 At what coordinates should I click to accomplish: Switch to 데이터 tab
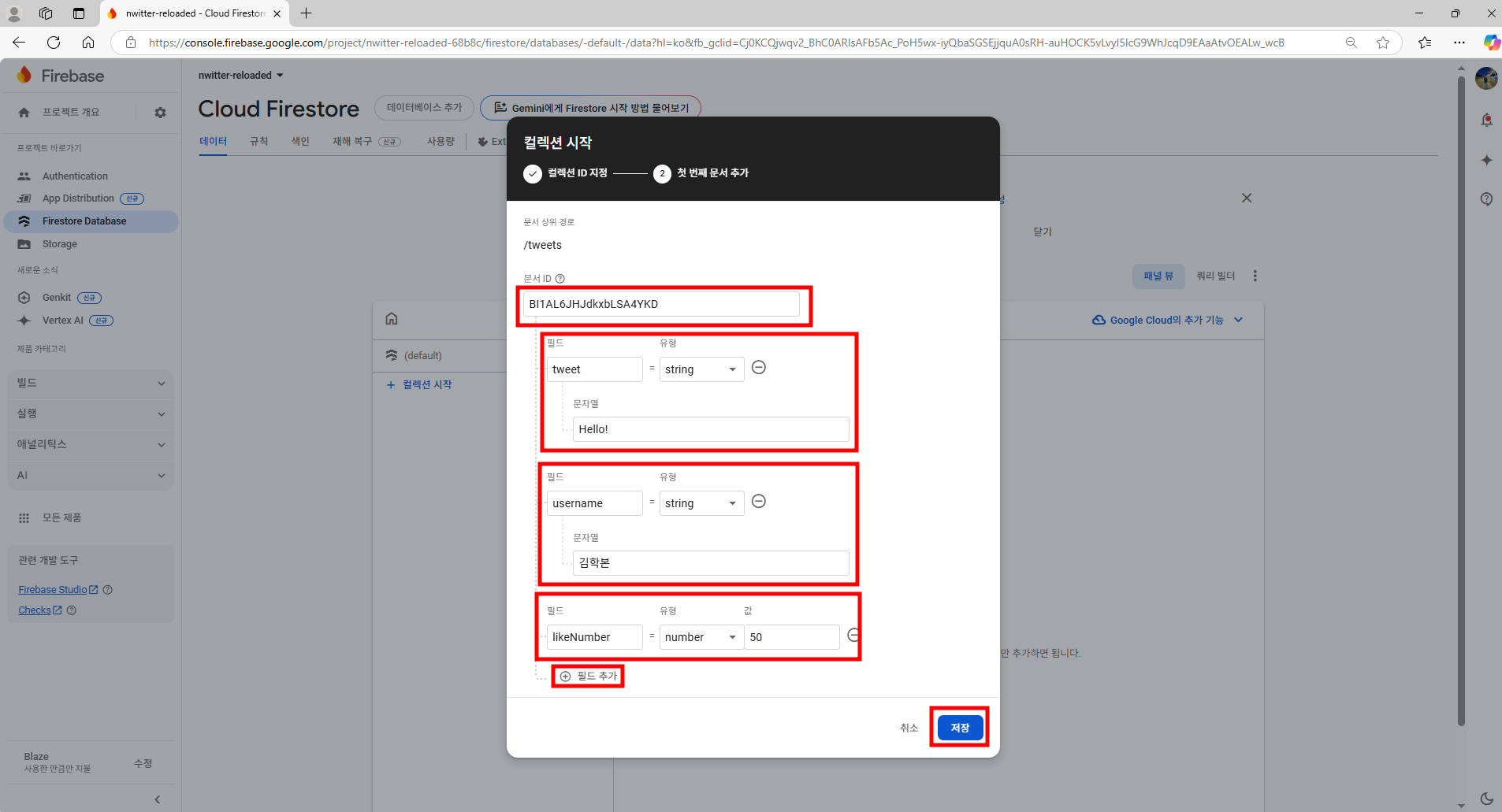(213, 142)
